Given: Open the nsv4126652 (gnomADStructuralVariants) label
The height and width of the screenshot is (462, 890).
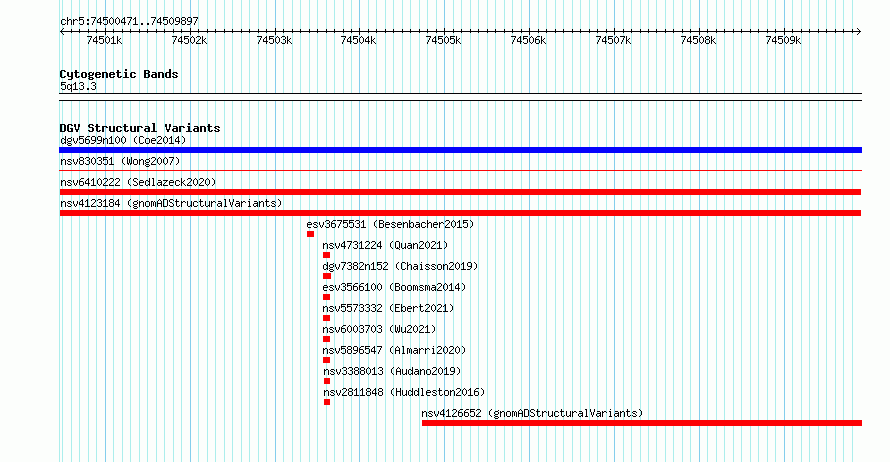Looking at the screenshot, I should pyautogui.click(x=532, y=413).
